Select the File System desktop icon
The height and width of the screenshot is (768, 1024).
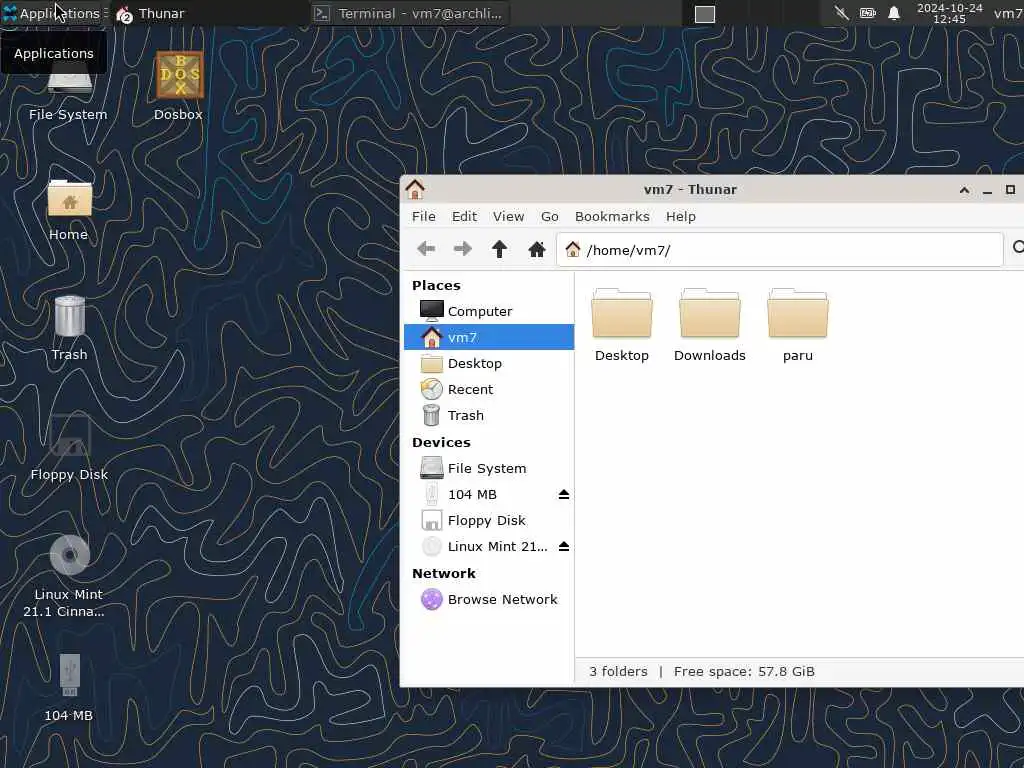pyautogui.click(x=68, y=95)
